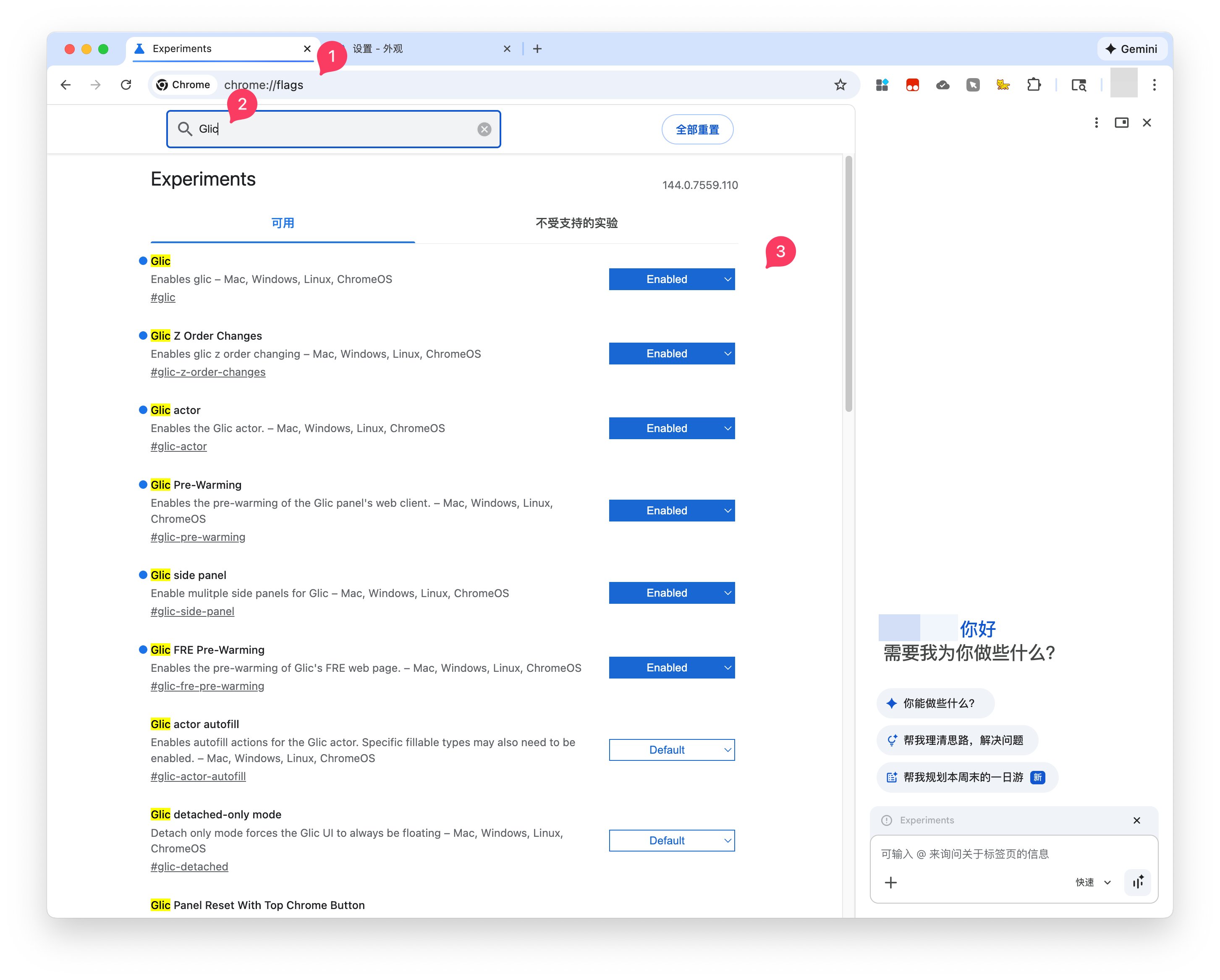Close the 设置 - 外观 tab
This screenshot has height=980, width=1220.
(x=507, y=49)
